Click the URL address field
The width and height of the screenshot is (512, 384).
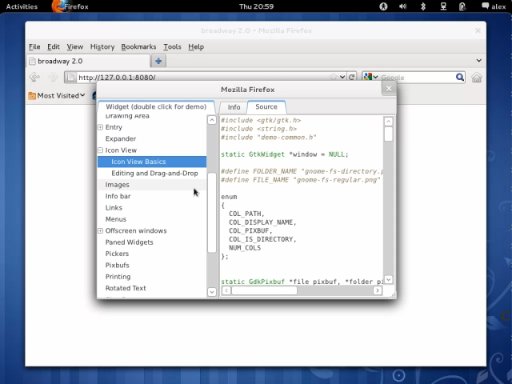203,77
